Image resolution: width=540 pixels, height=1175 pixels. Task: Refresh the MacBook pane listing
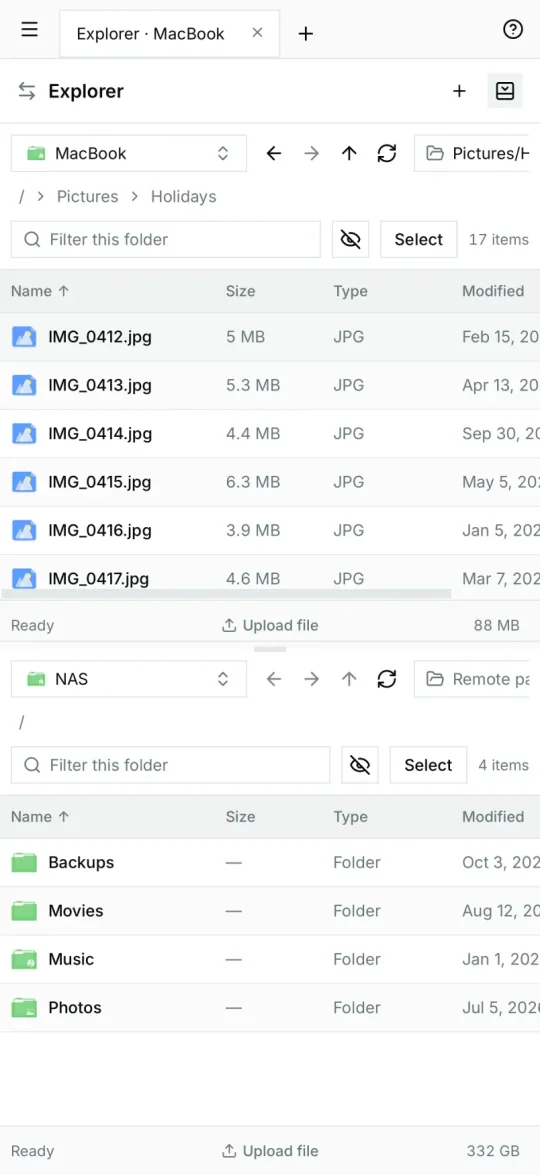coord(386,154)
